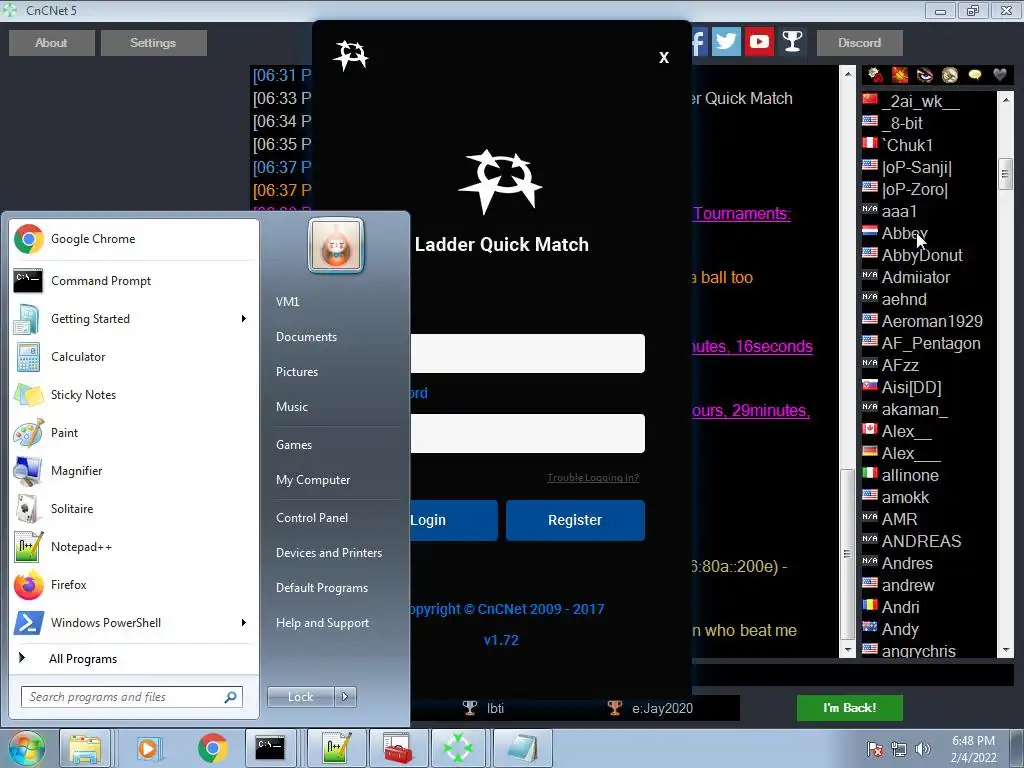Open Sticky Notes from Start menu
The height and width of the screenshot is (768, 1024).
pos(133,394)
